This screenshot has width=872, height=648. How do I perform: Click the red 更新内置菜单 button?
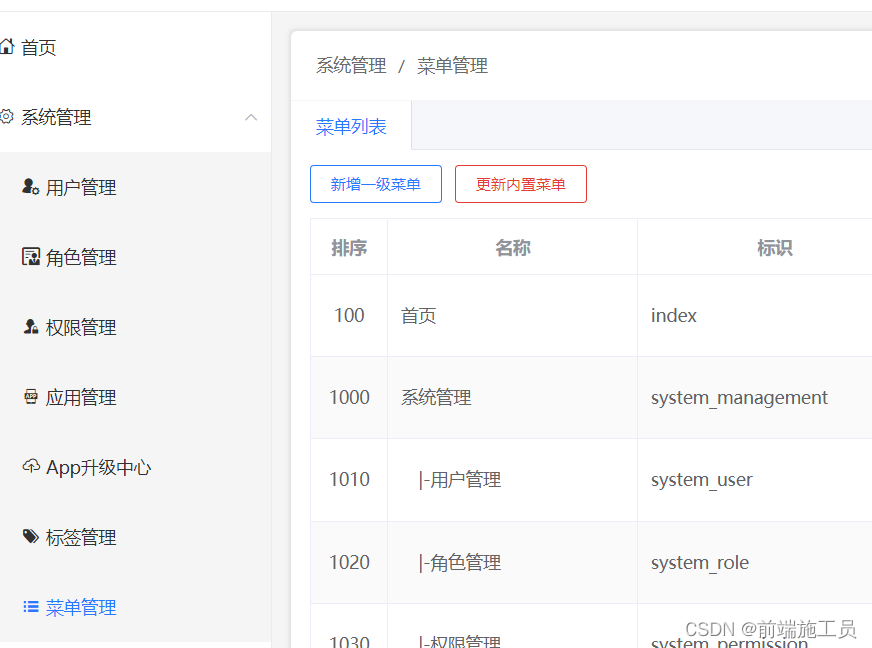coord(521,184)
